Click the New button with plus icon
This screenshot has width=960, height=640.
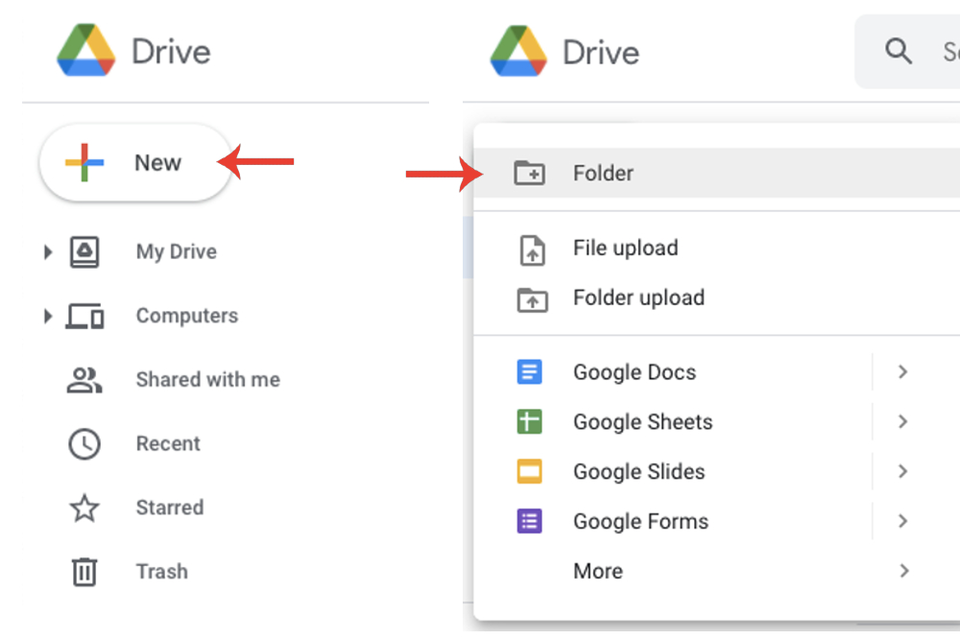(x=135, y=163)
